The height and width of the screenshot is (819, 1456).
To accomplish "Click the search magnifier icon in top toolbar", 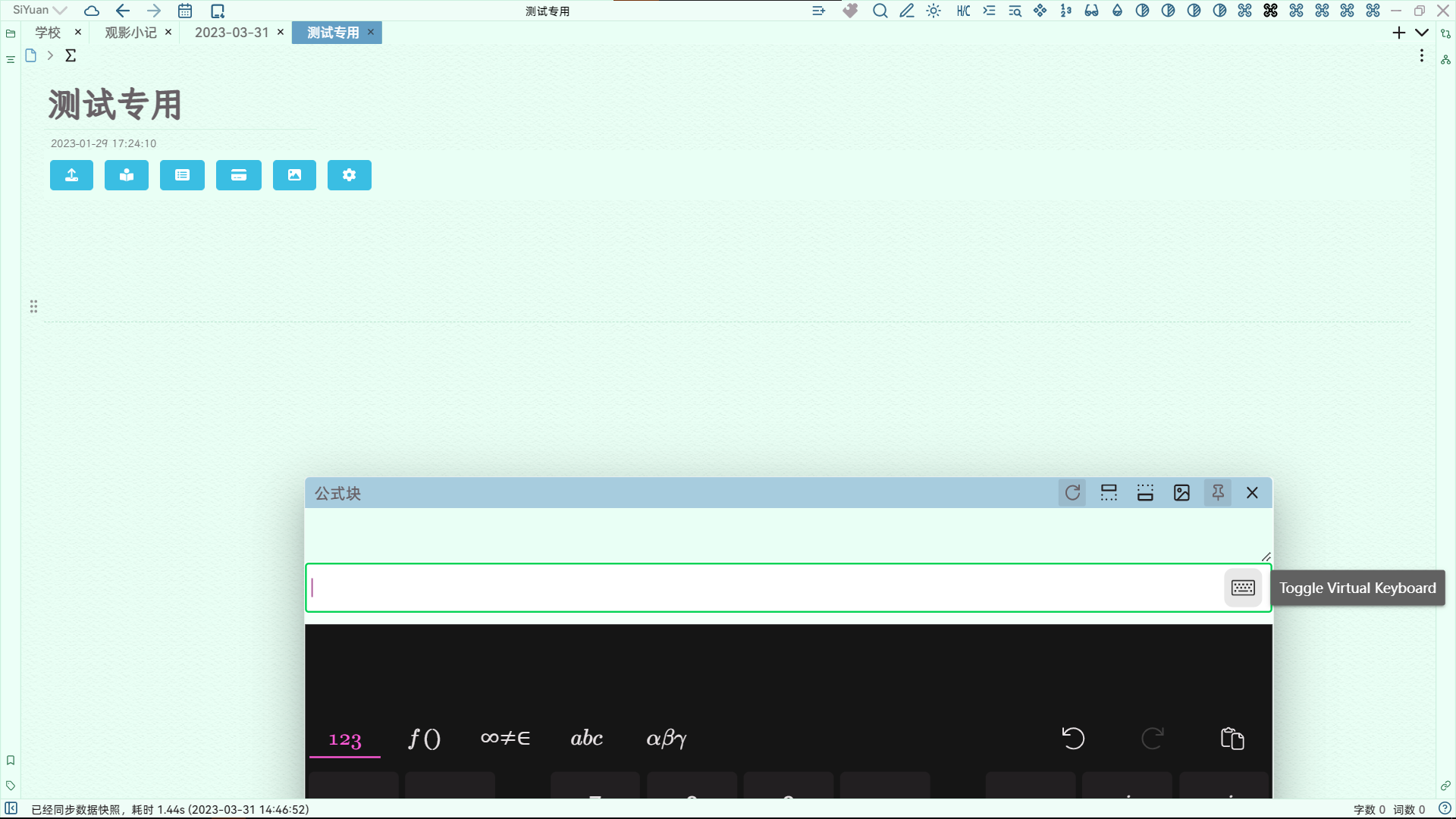I will [880, 11].
